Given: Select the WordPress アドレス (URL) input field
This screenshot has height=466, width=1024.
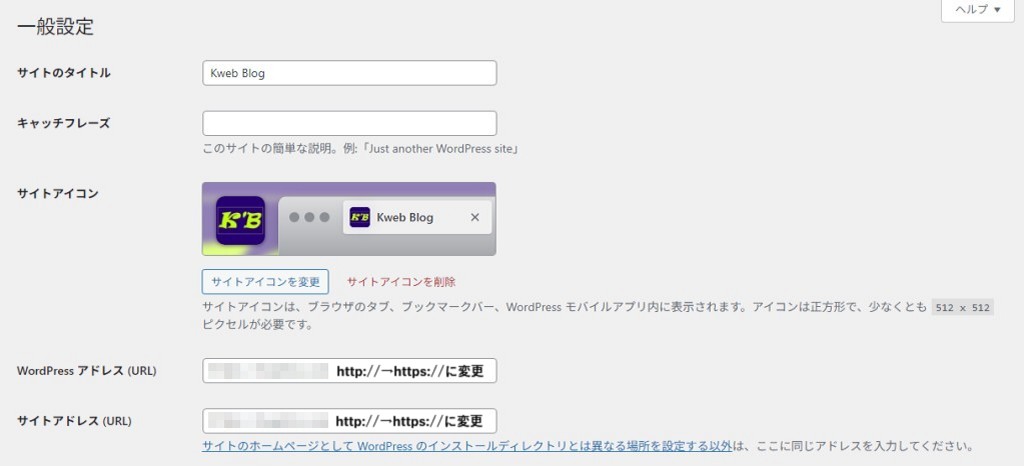Looking at the screenshot, I should (x=349, y=371).
